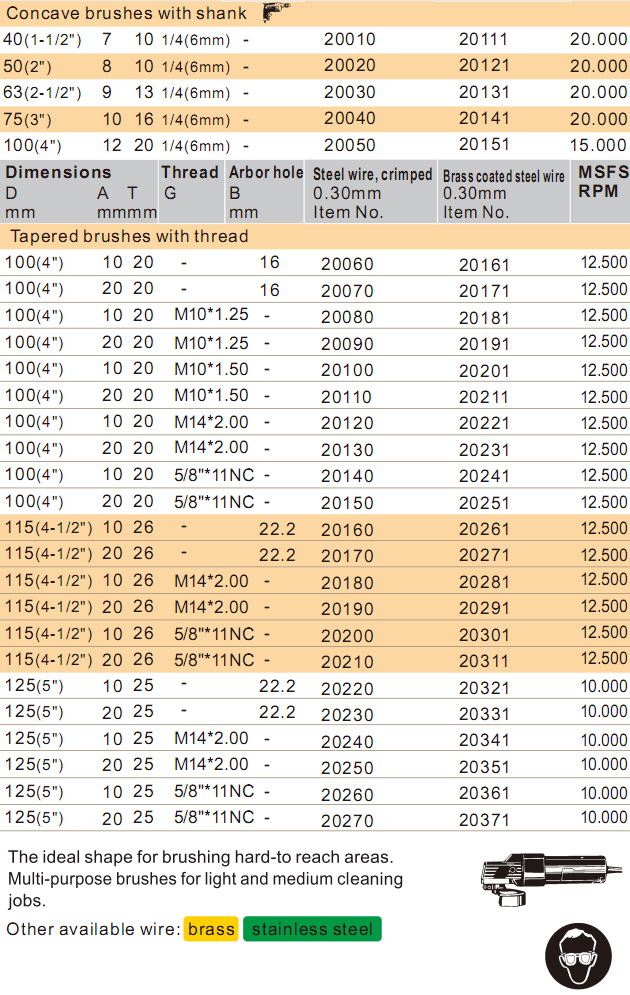Click the Tapered brushes with thread heading
The width and height of the screenshot is (630, 995).
coord(129,236)
